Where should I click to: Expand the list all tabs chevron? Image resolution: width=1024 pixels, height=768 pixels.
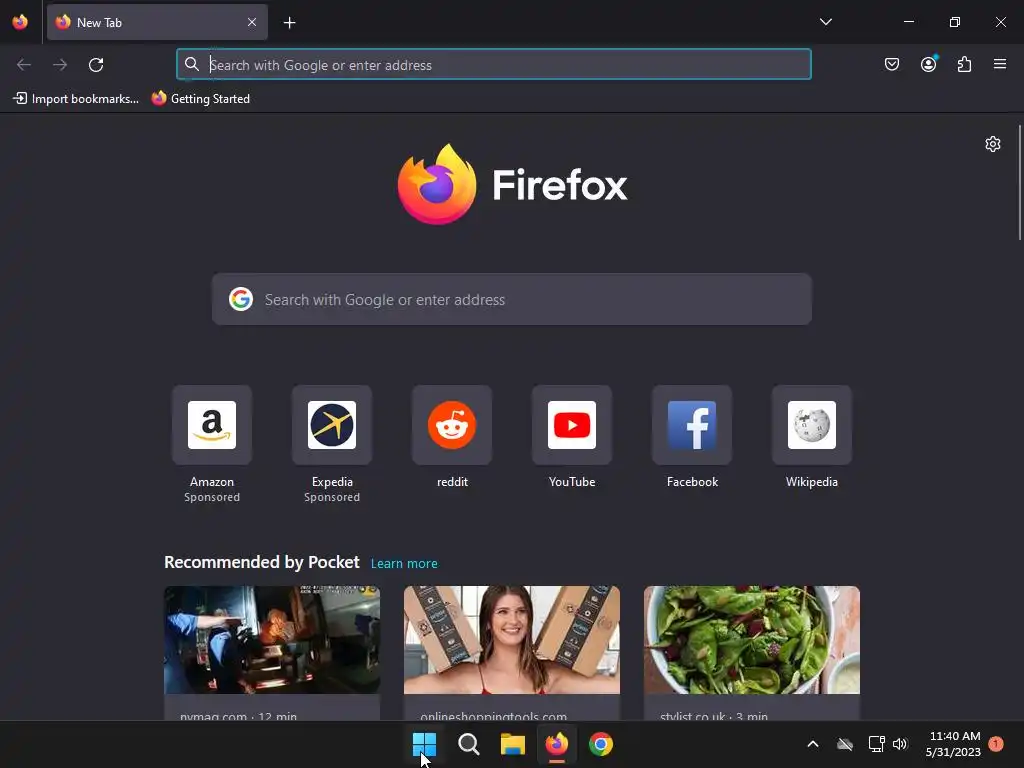point(825,22)
